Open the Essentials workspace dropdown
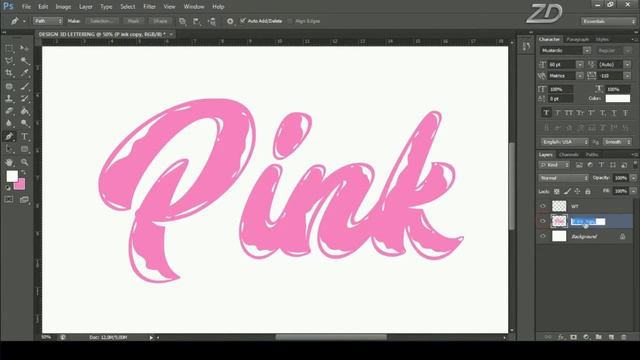The height and width of the screenshot is (360, 640). click(609, 21)
